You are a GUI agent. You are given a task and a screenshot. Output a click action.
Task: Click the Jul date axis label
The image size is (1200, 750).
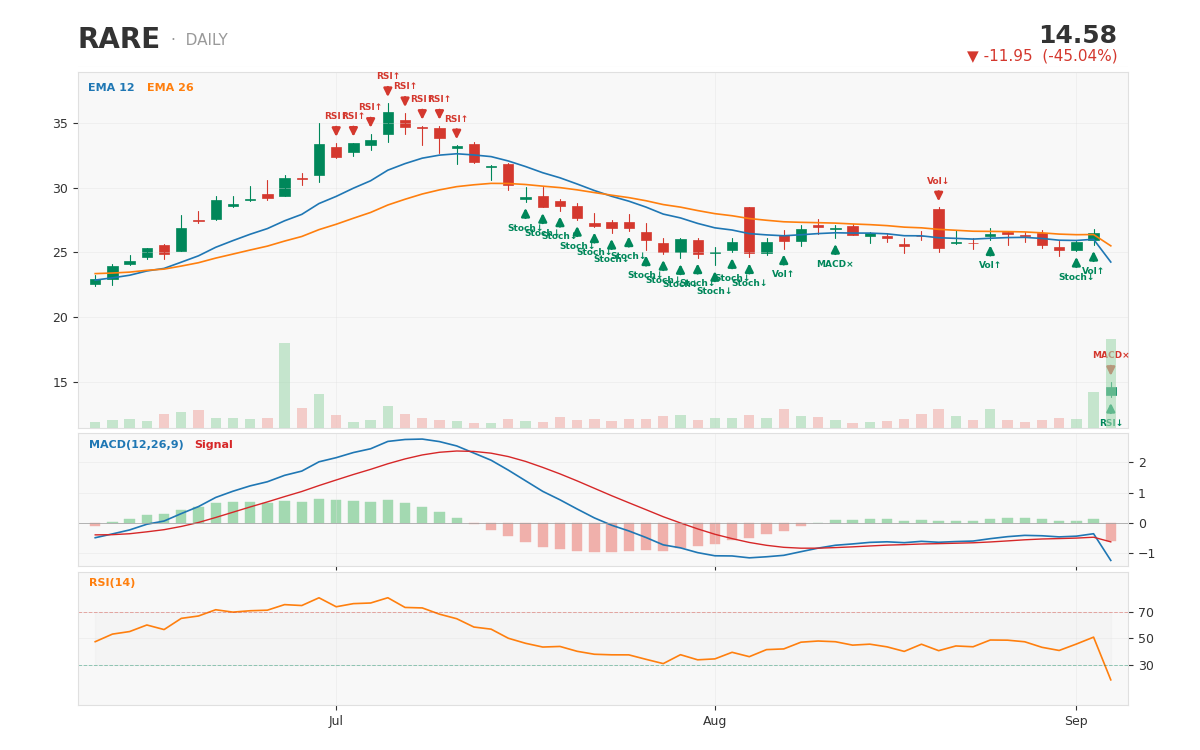tap(336, 721)
